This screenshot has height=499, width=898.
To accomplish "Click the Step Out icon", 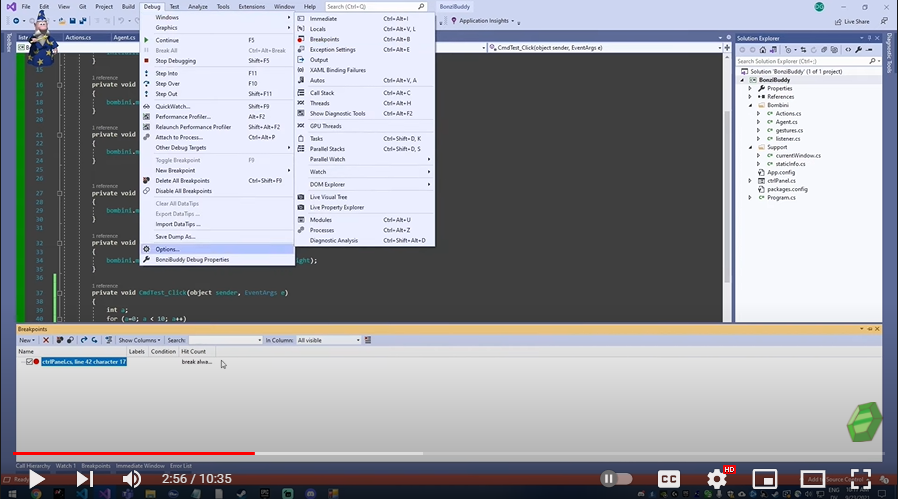I will (146, 94).
